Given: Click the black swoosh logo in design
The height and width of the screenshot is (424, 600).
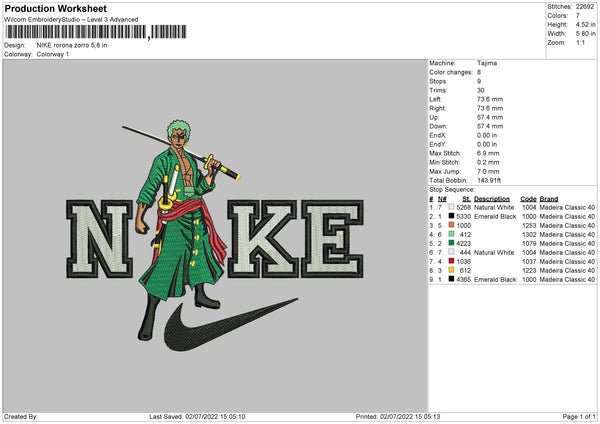Looking at the screenshot, I should (231, 325).
